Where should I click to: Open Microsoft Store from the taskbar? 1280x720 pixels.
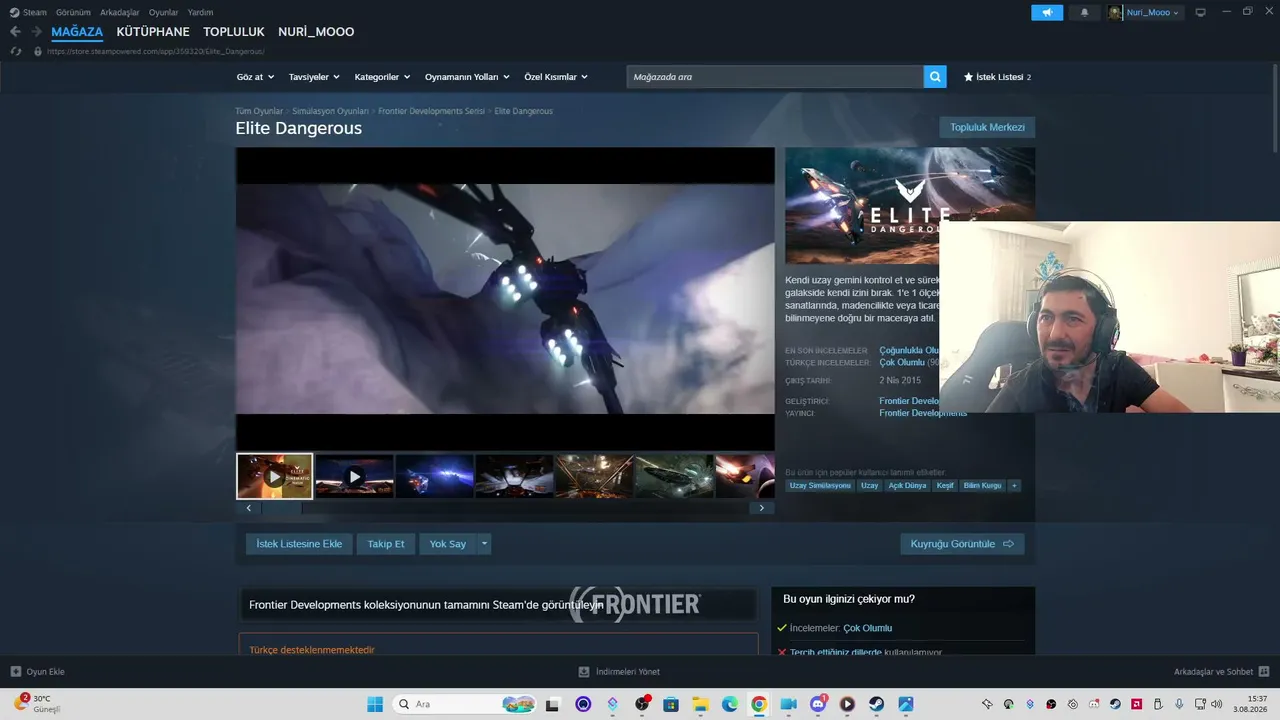point(671,704)
